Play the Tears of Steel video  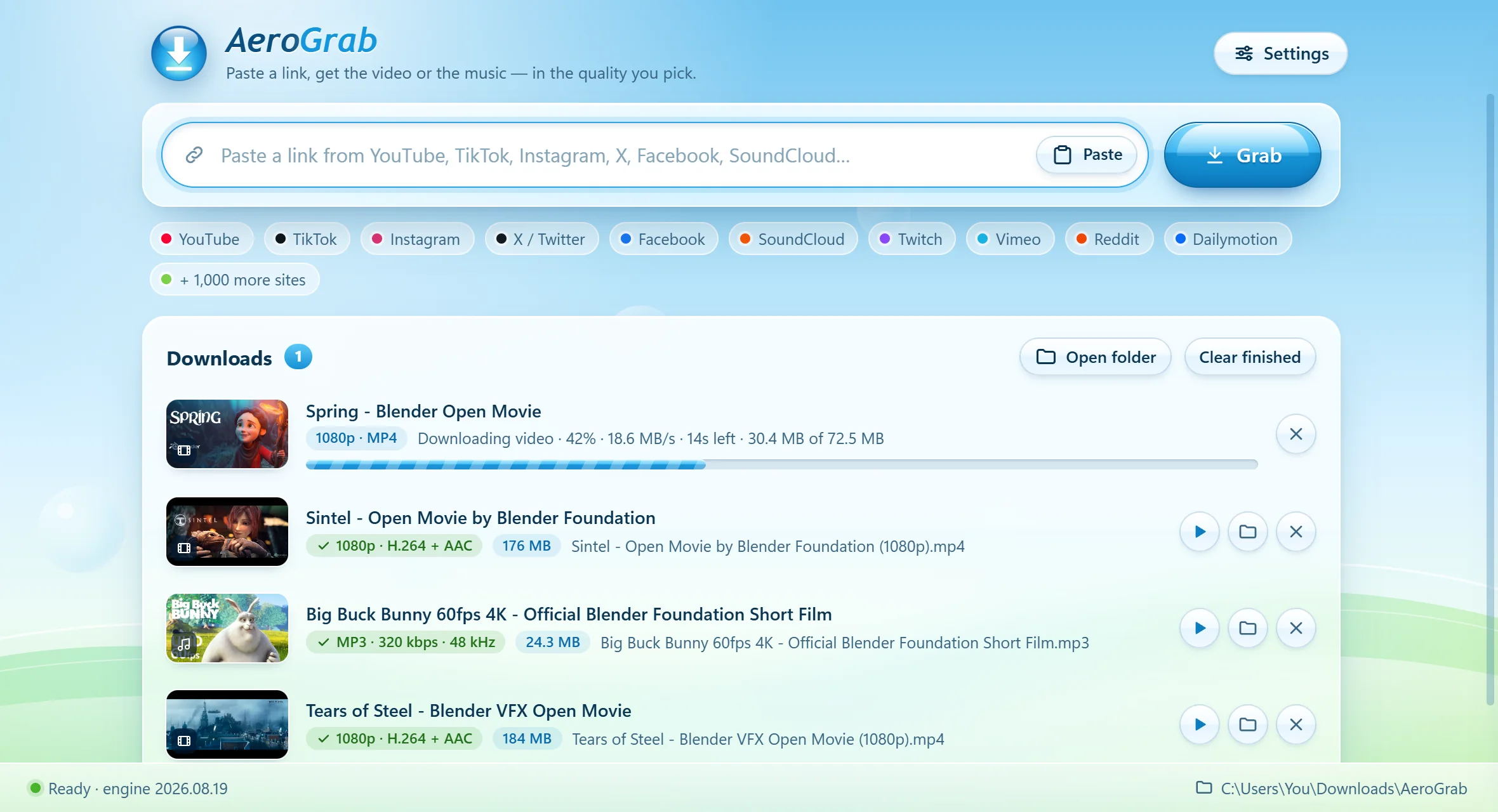point(1199,724)
